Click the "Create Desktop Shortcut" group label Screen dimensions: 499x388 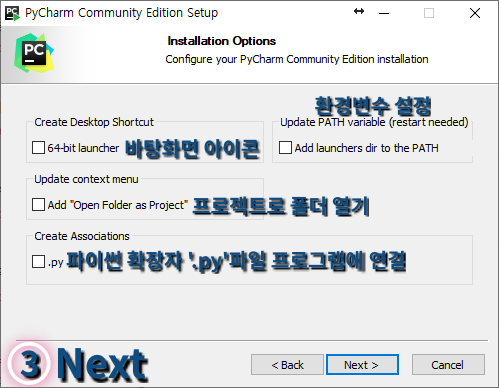point(94,122)
